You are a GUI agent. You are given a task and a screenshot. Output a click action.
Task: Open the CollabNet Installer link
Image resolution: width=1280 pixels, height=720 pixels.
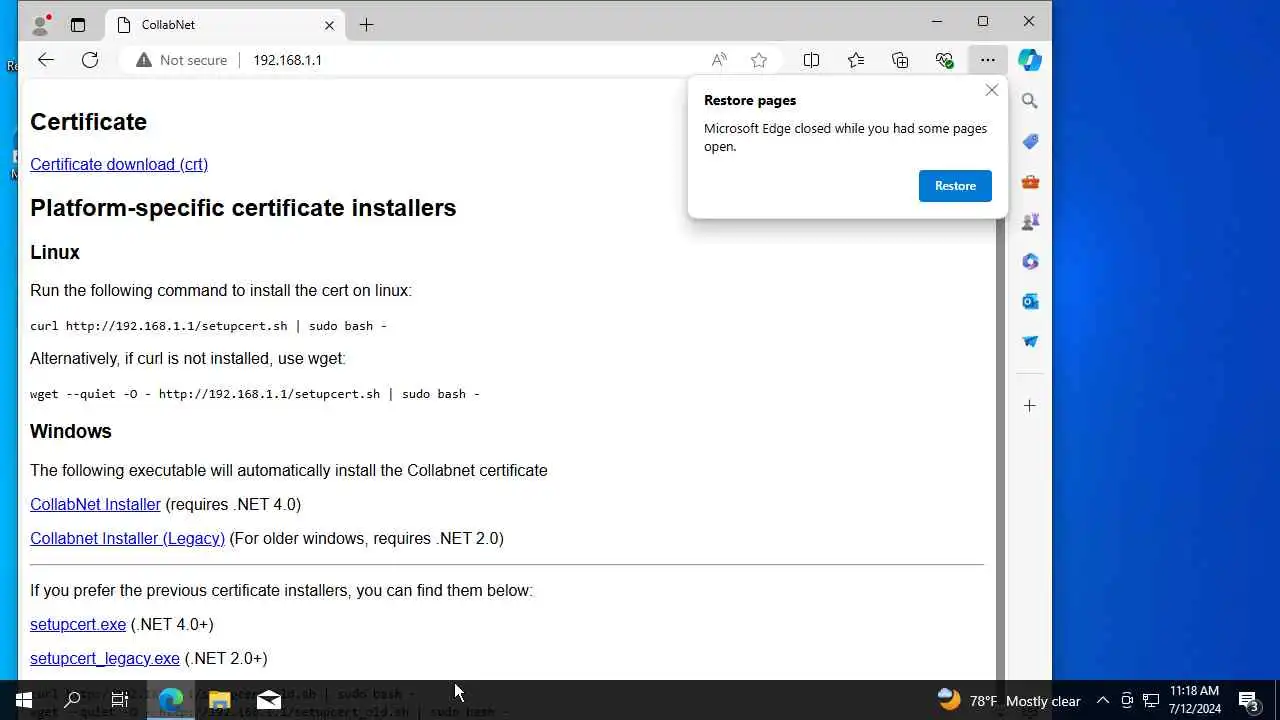click(95, 504)
